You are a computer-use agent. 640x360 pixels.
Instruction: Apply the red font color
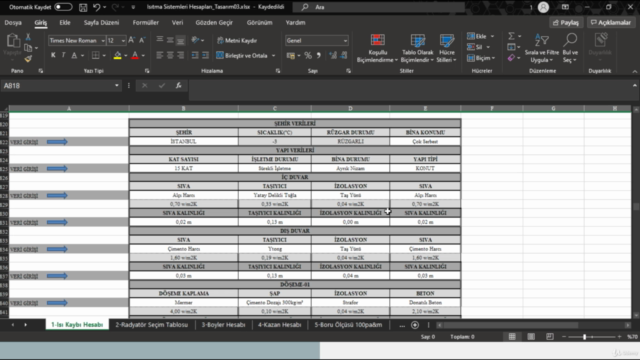(x=135, y=55)
